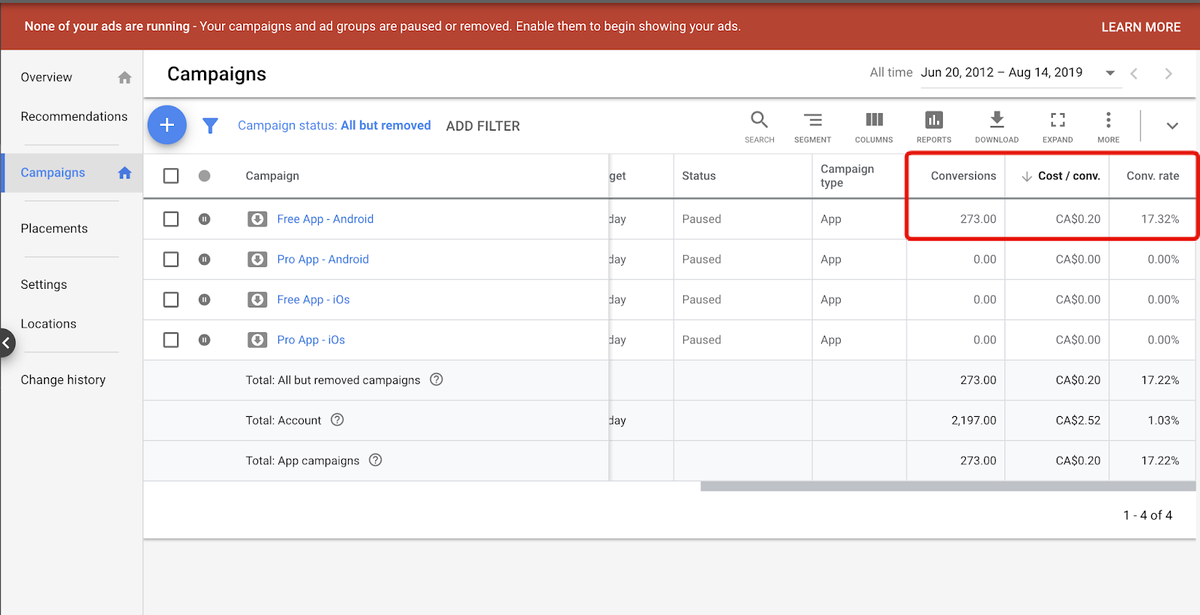Image resolution: width=1200 pixels, height=615 pixels.
Task: Click the grey status dot column header
Action: (204, 176)
